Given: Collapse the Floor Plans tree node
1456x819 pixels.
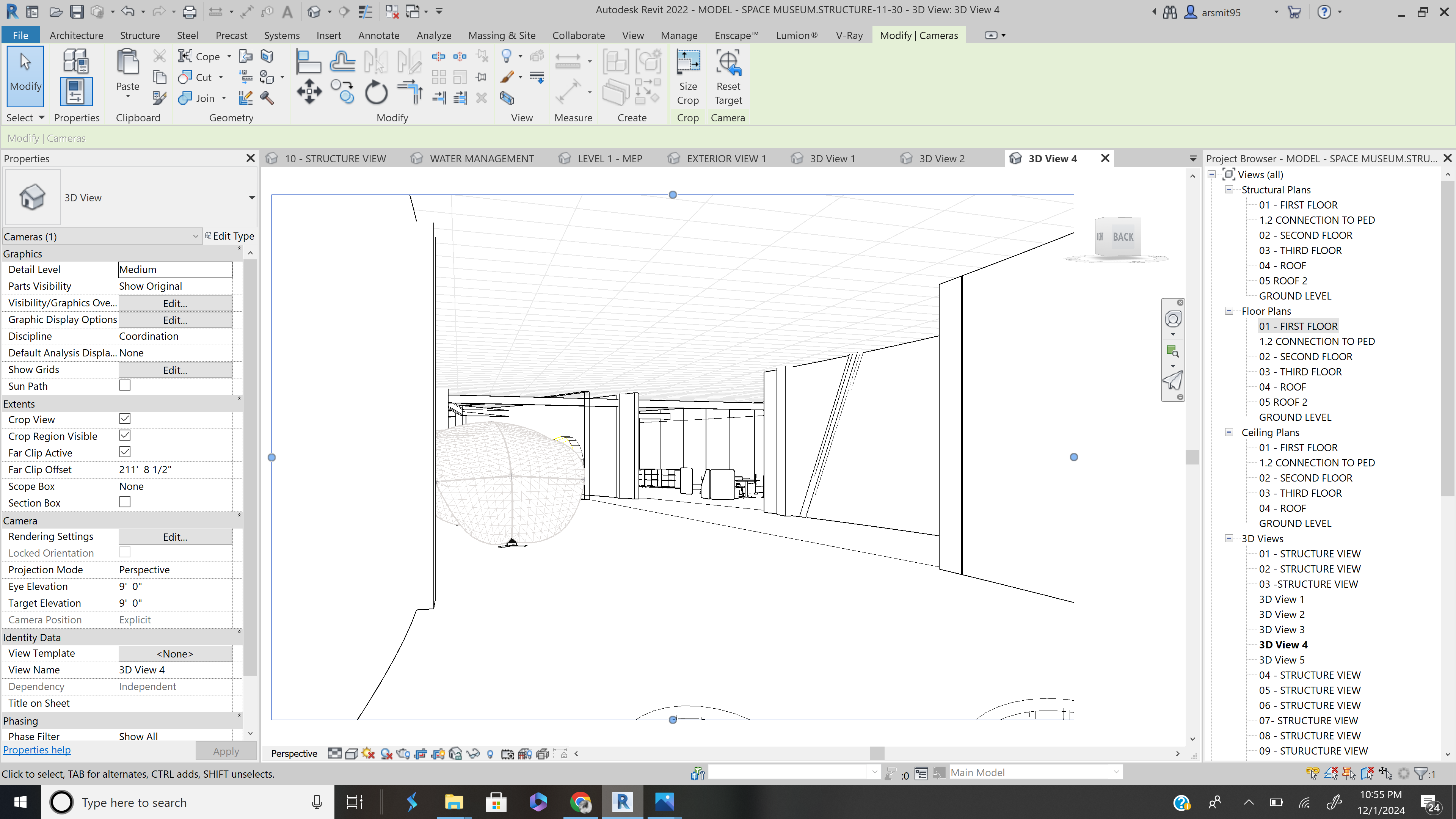Looking at the screenshot, I should (1229, 310).
